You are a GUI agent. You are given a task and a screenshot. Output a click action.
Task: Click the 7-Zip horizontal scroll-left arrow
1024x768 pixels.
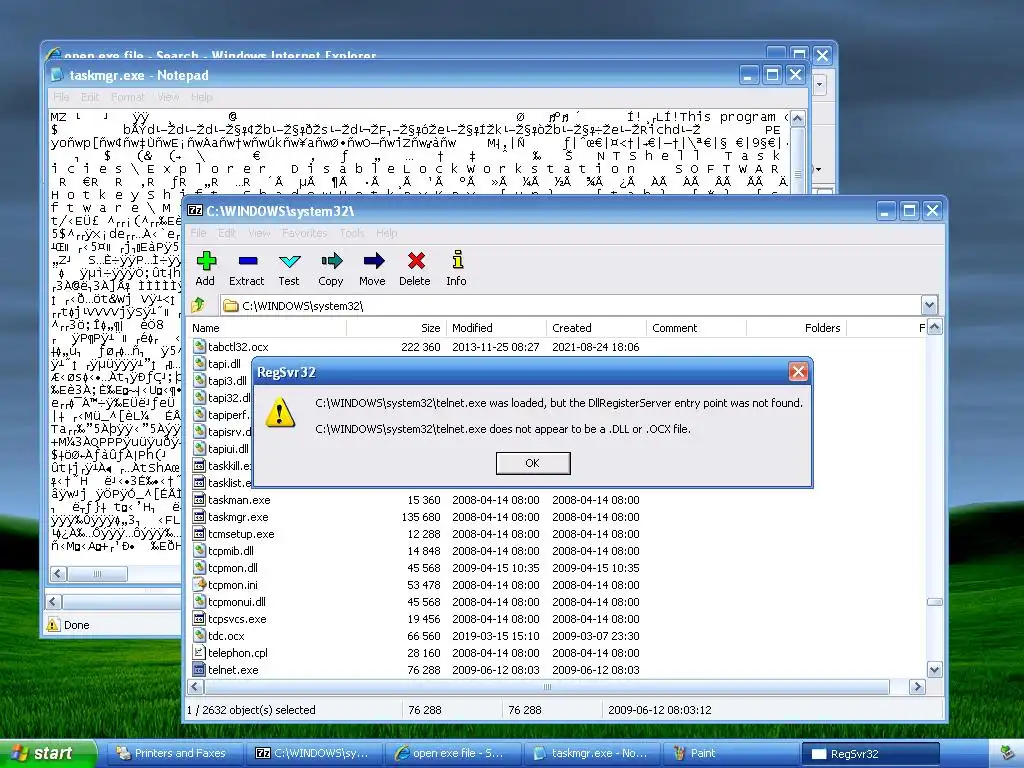point(195,686)
